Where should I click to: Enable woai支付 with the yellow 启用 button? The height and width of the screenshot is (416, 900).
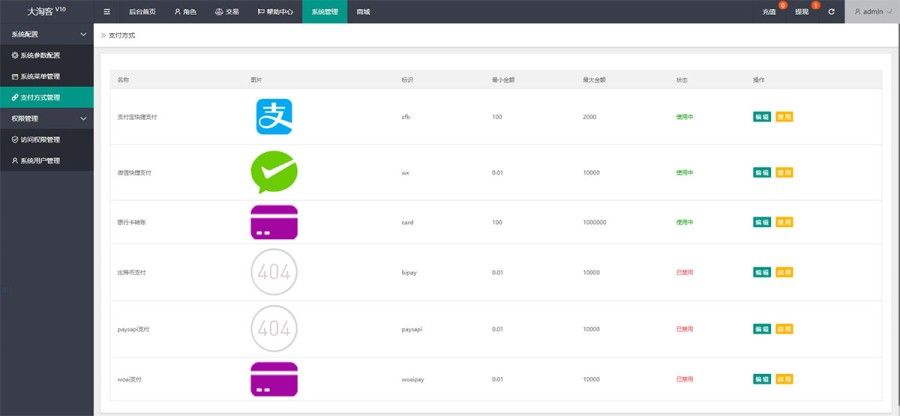pos(784,379)
